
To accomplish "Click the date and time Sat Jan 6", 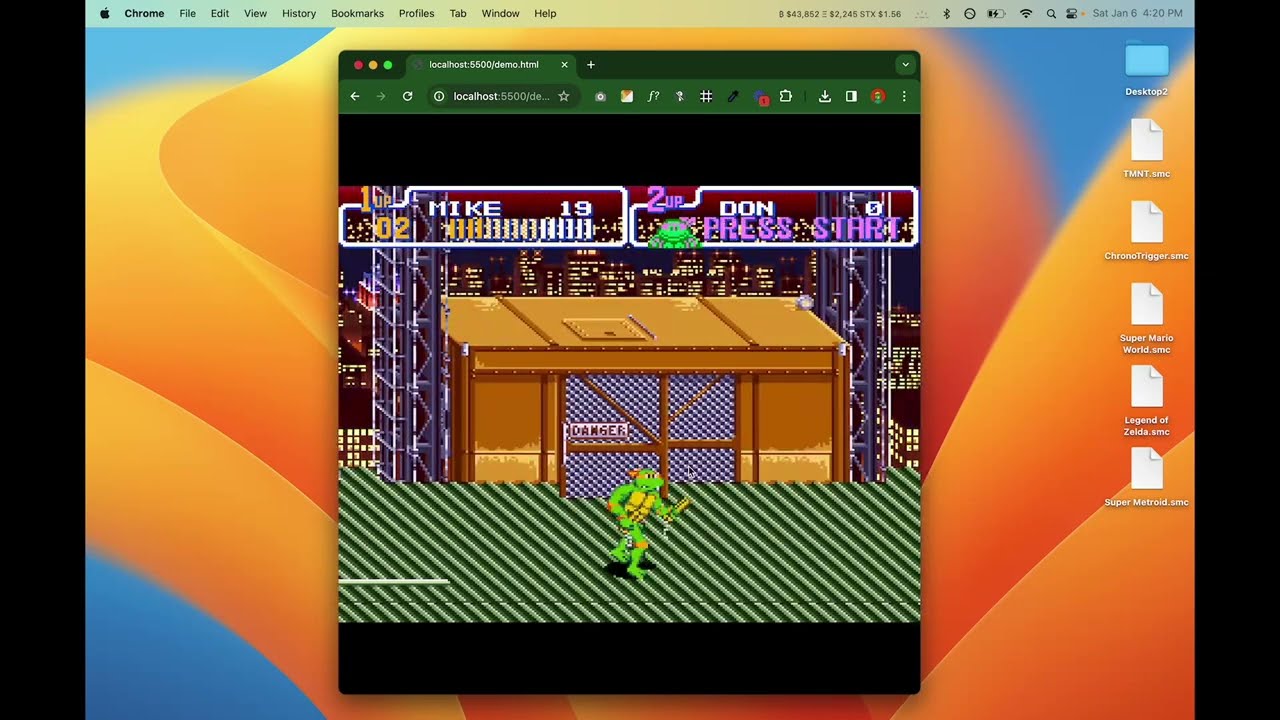I will tap(1138, 13).
